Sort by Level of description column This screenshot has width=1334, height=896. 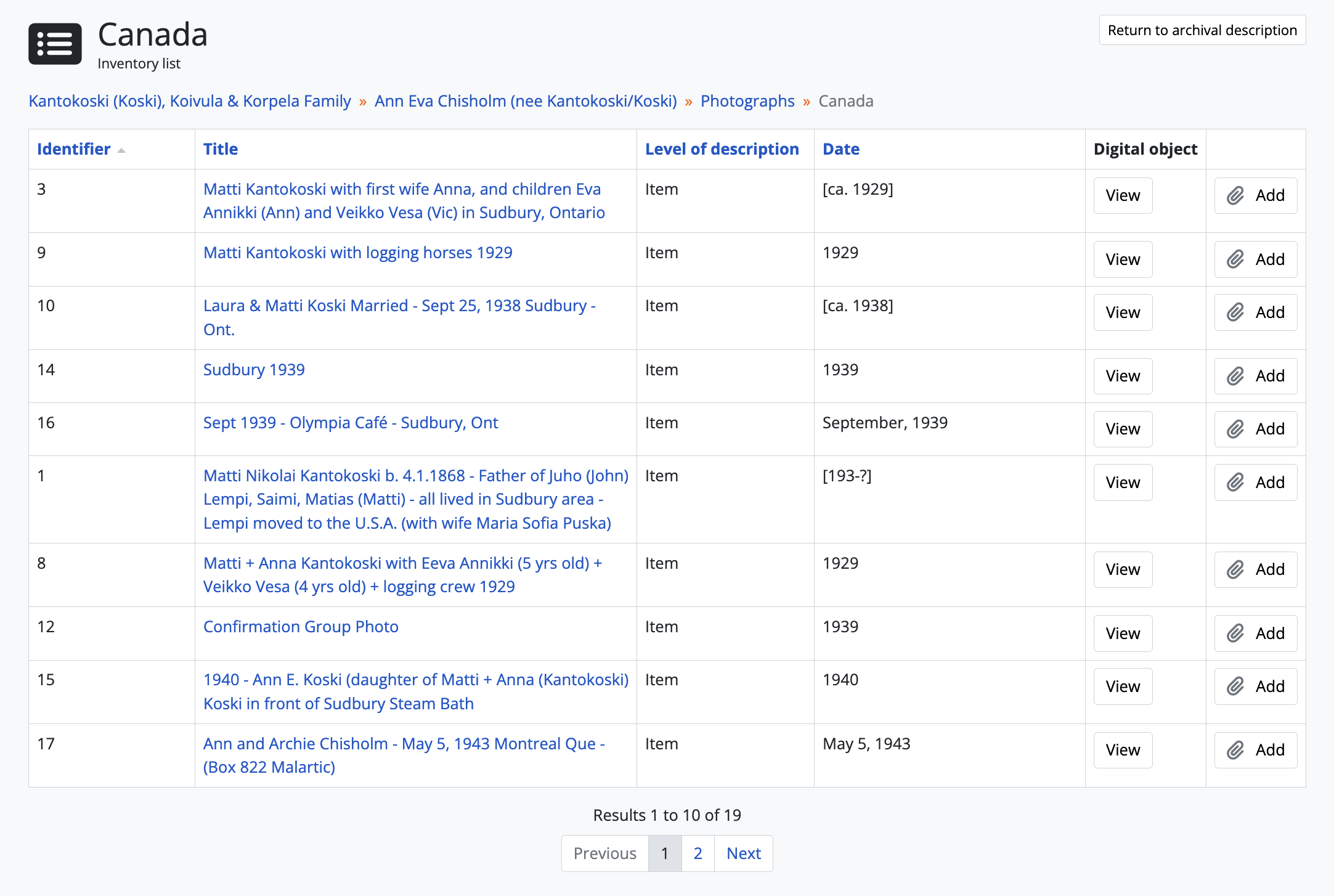tap(722, 149)
